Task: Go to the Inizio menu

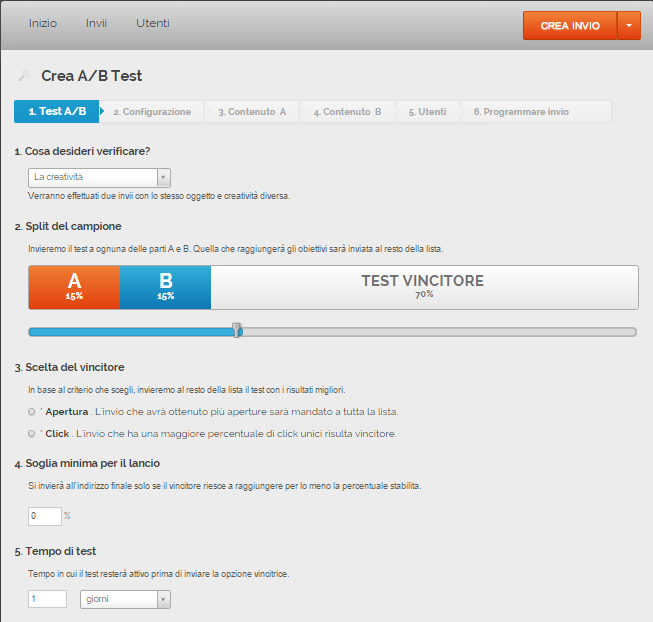Action: tap(43, 23)
